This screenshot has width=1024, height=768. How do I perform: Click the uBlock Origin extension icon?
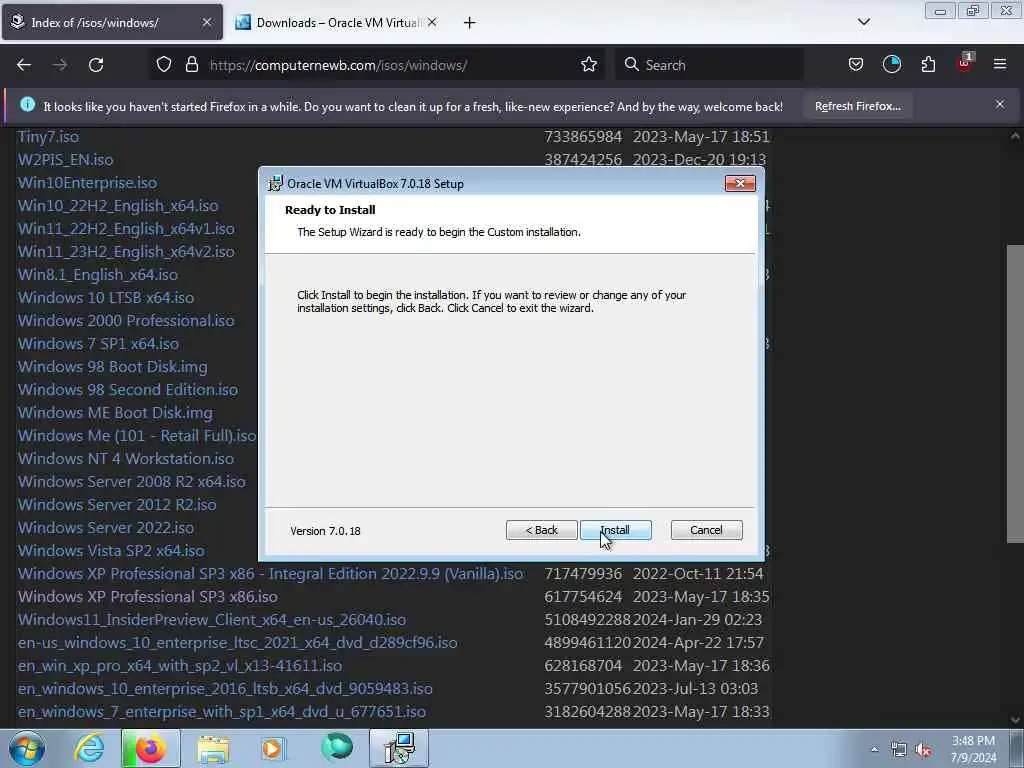[965, 63]
